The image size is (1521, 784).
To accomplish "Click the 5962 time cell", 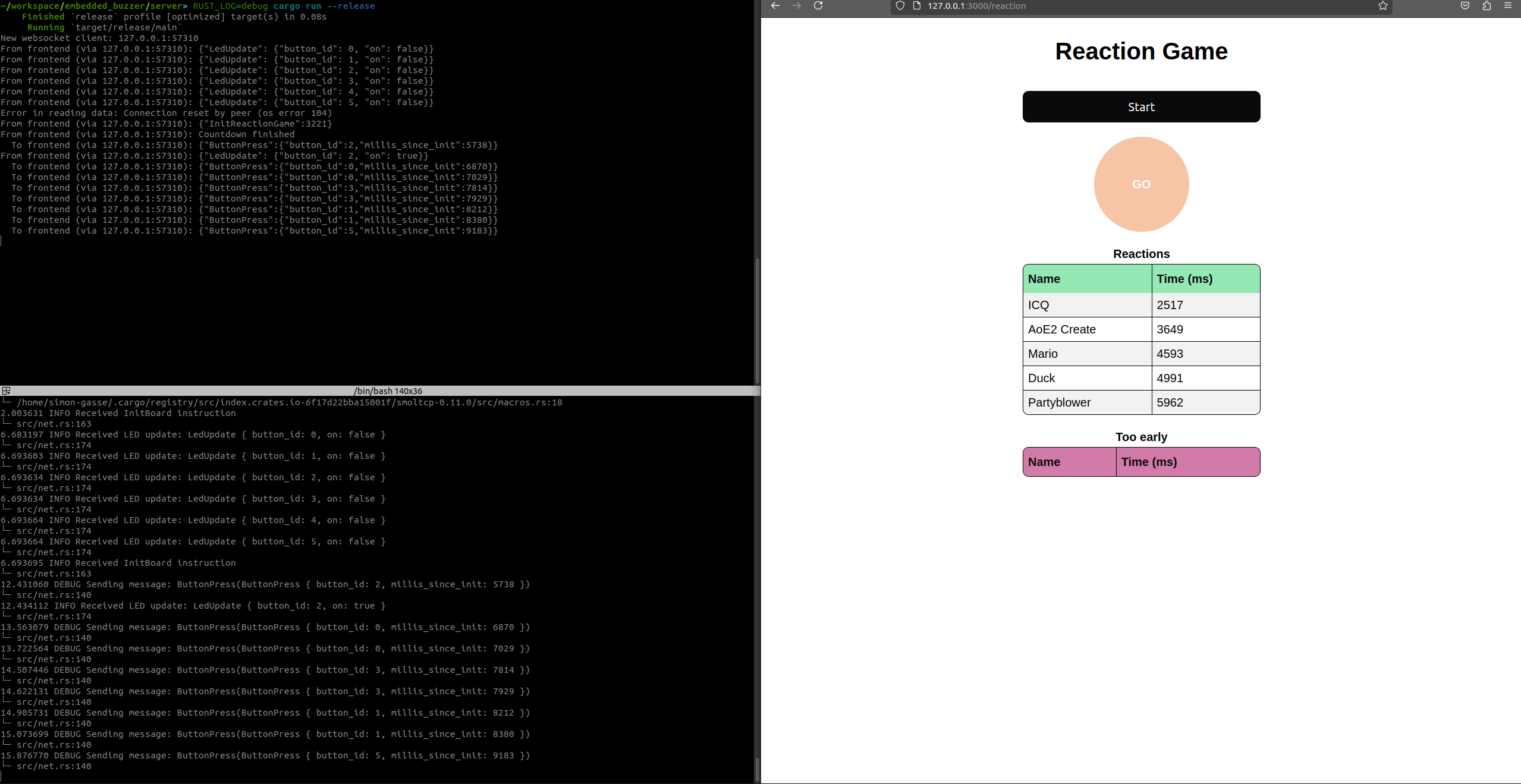I will [1205, 402].
